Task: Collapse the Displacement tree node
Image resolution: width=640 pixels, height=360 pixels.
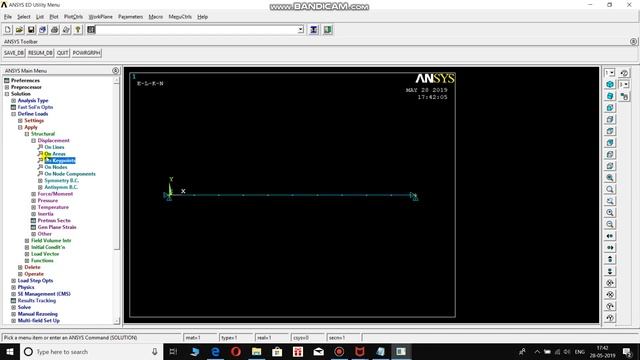Action: [33, 140]
